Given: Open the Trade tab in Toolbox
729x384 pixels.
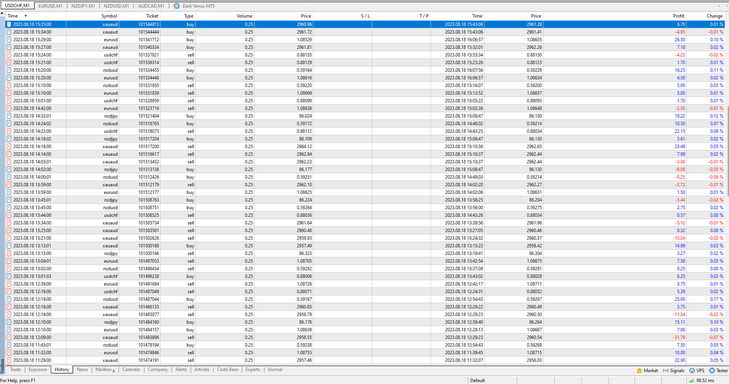Looking at the screenshot, I should [x=15, y=370].
